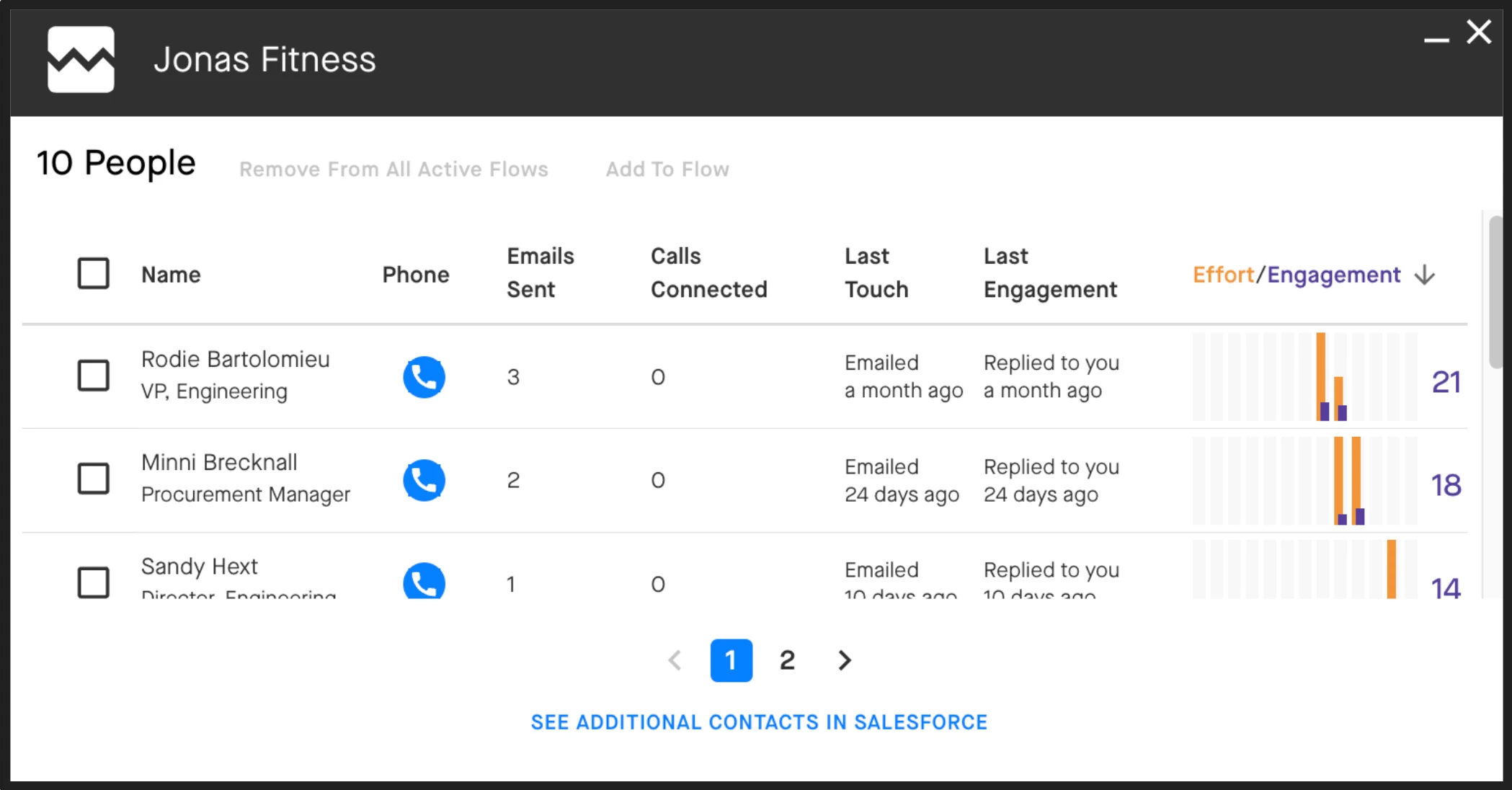
Task: Click the Add To Flow button
Action: (667, 169)
